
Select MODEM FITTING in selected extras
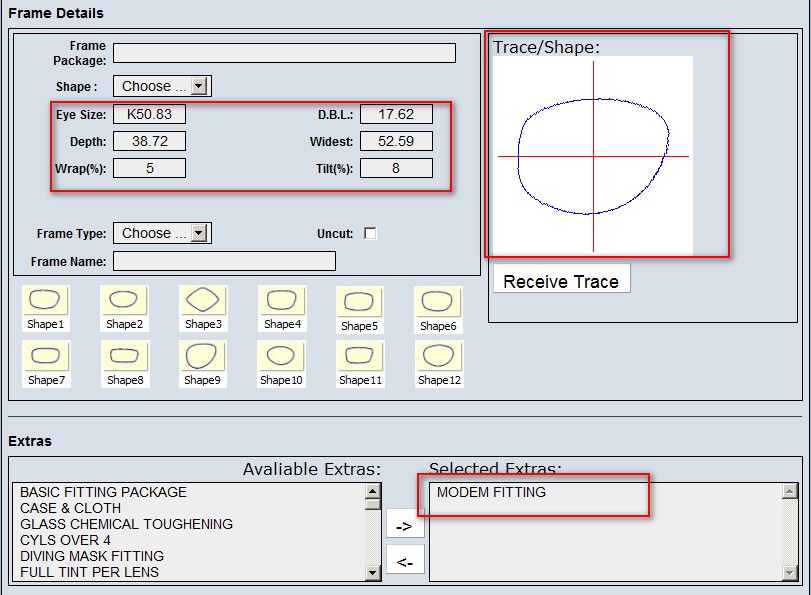click(491, 492)
